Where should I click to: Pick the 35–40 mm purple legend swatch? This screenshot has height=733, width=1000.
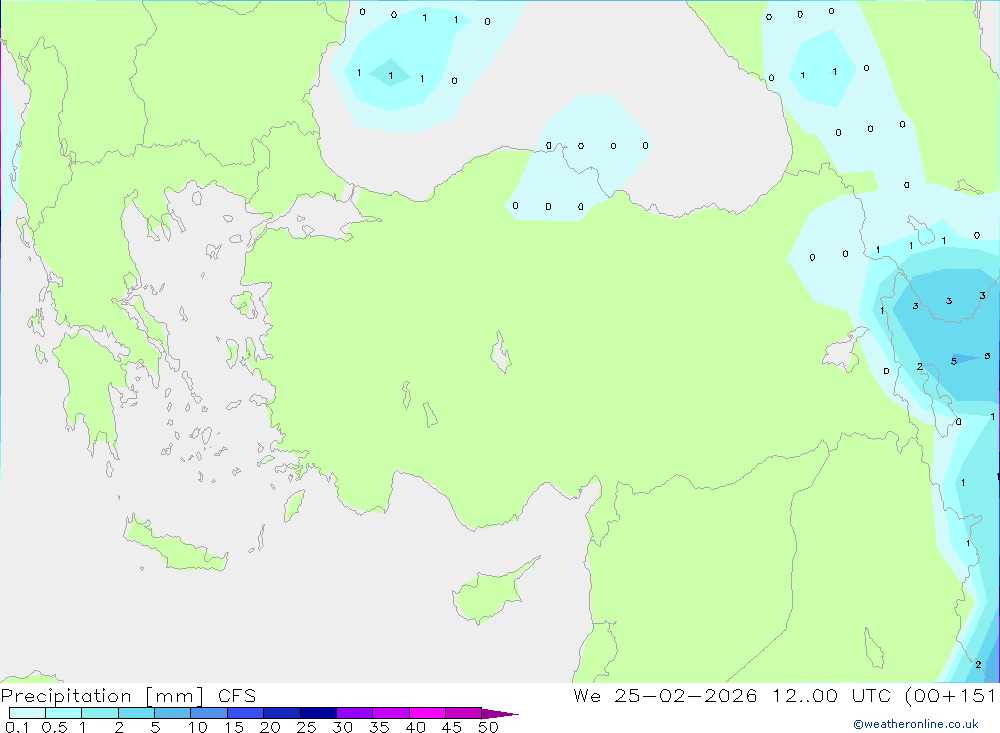(x=391, y=713)
